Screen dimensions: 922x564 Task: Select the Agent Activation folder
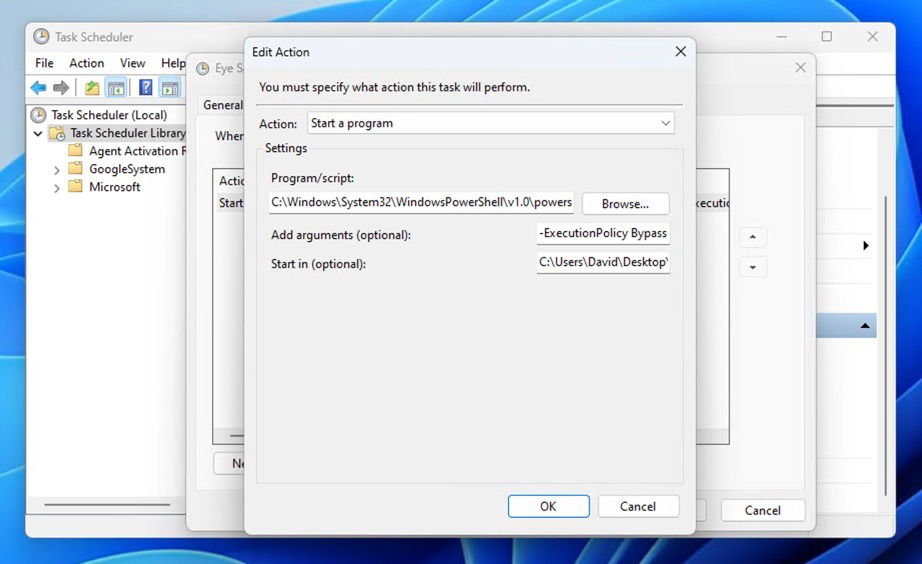coord(138,151)
